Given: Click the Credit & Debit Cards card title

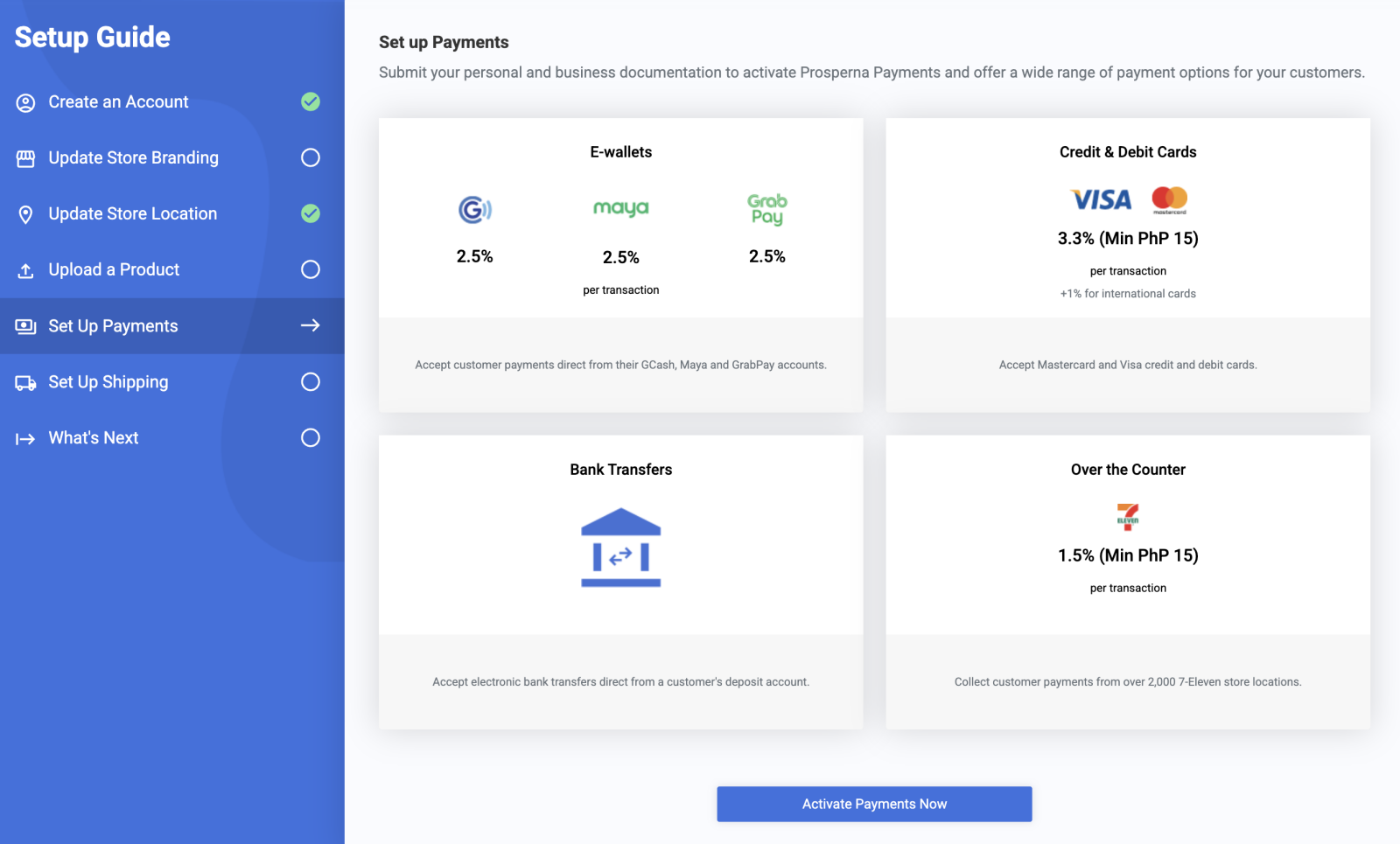Looking at the screenshot, I should [1128, 152].
